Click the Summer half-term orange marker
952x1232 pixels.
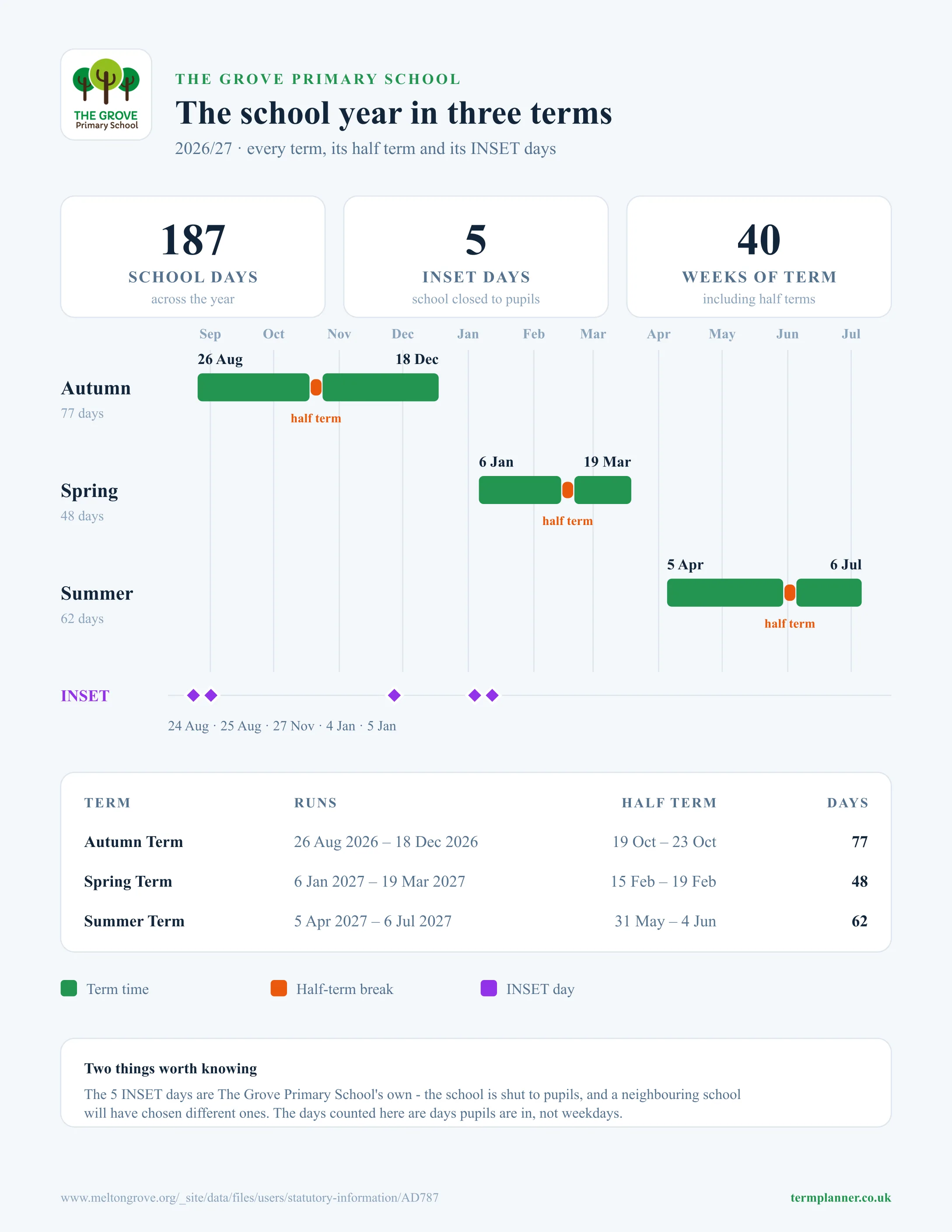tap(790, 593)
